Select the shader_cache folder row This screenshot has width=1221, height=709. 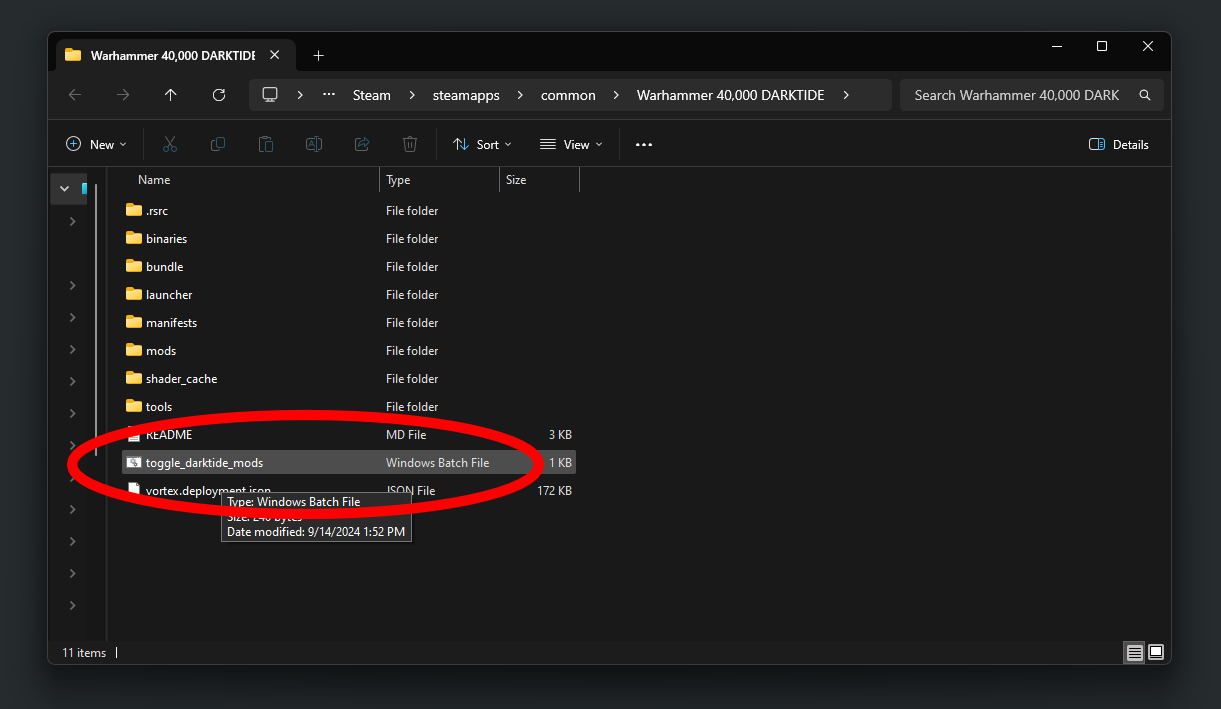coord(349,378)
